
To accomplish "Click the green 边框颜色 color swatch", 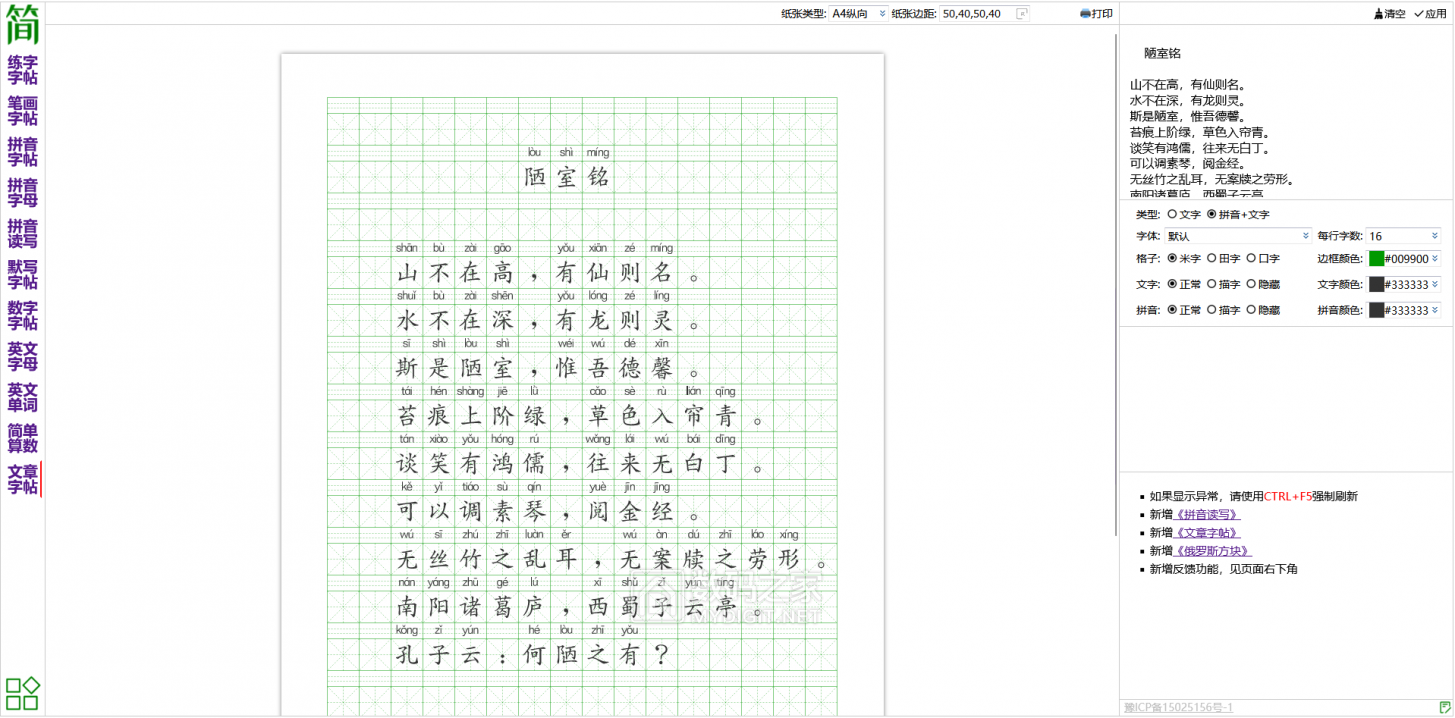I will (x=1376, y=259).
